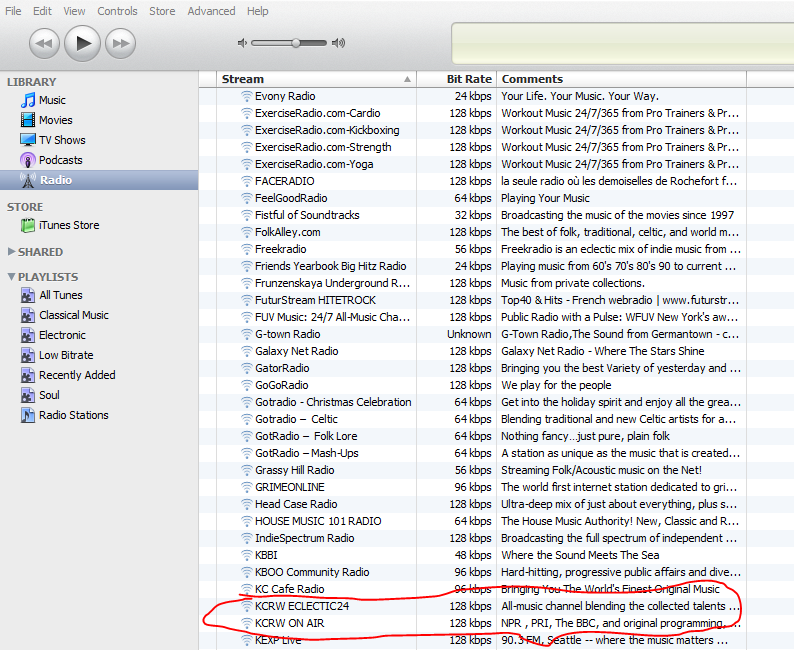The image size is (794, 650).
Task: Click the stream icon beside GoGoRadio
Action: click(246, 385)
